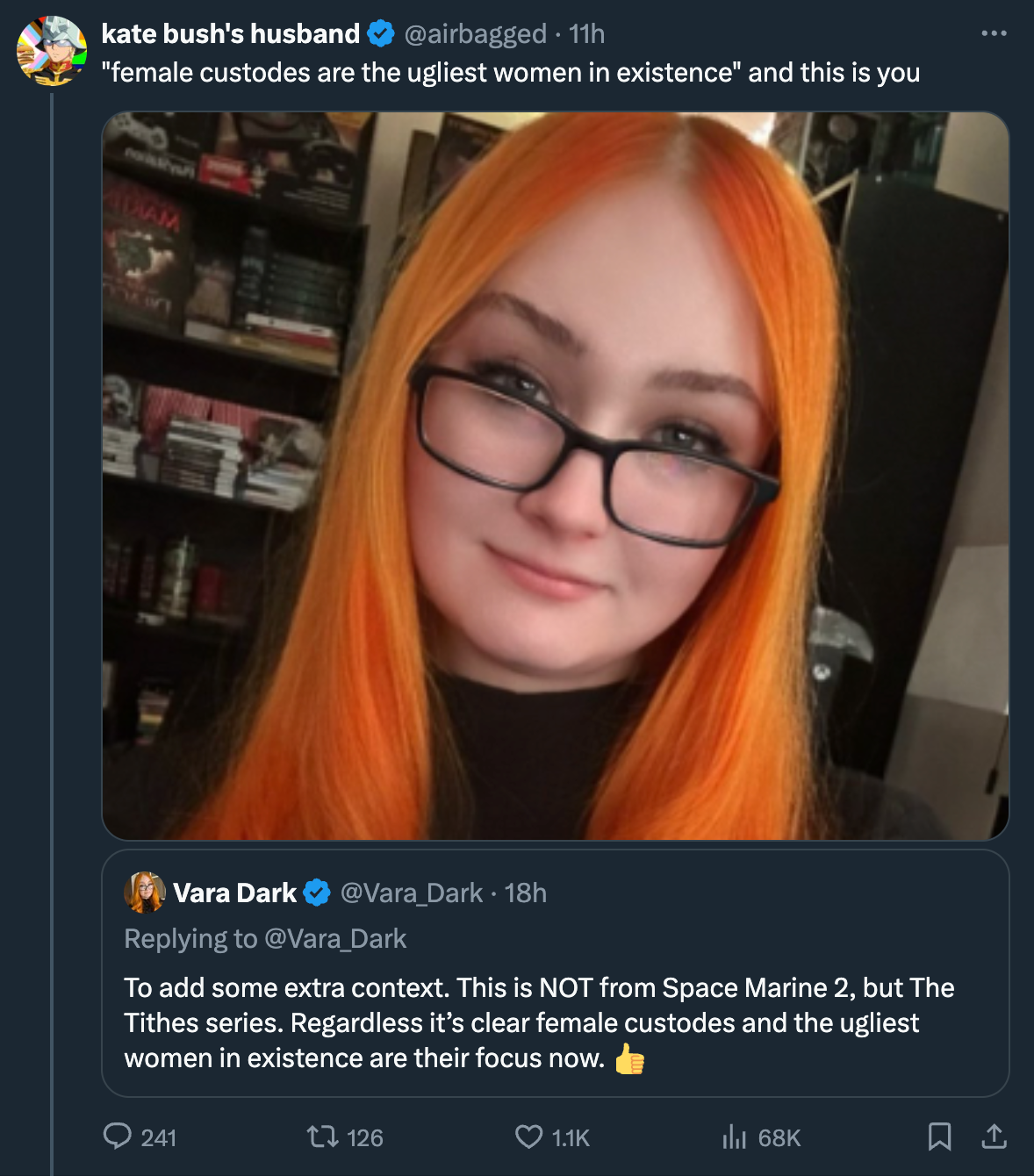Open the kate bush's husband profile avatar
Viewport: 1034px width, 1176px height.
point(52,51)
